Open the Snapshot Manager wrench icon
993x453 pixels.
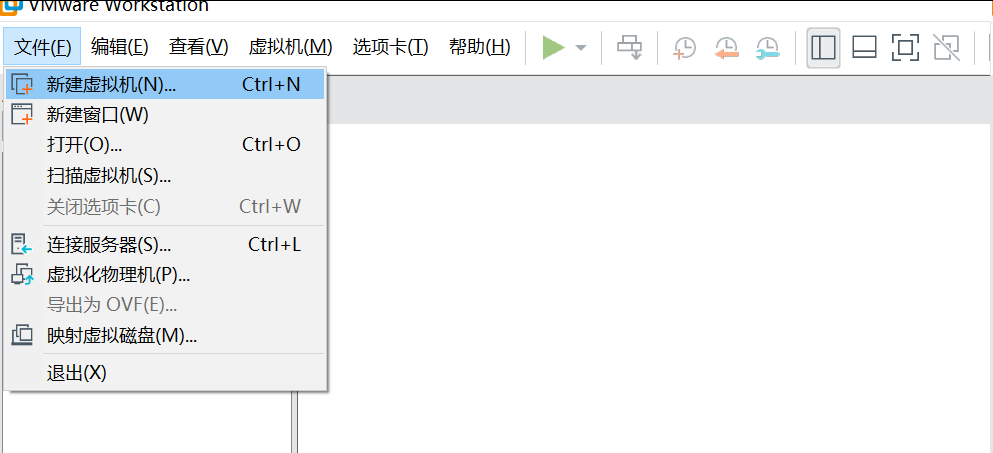(x=768, y=48)
